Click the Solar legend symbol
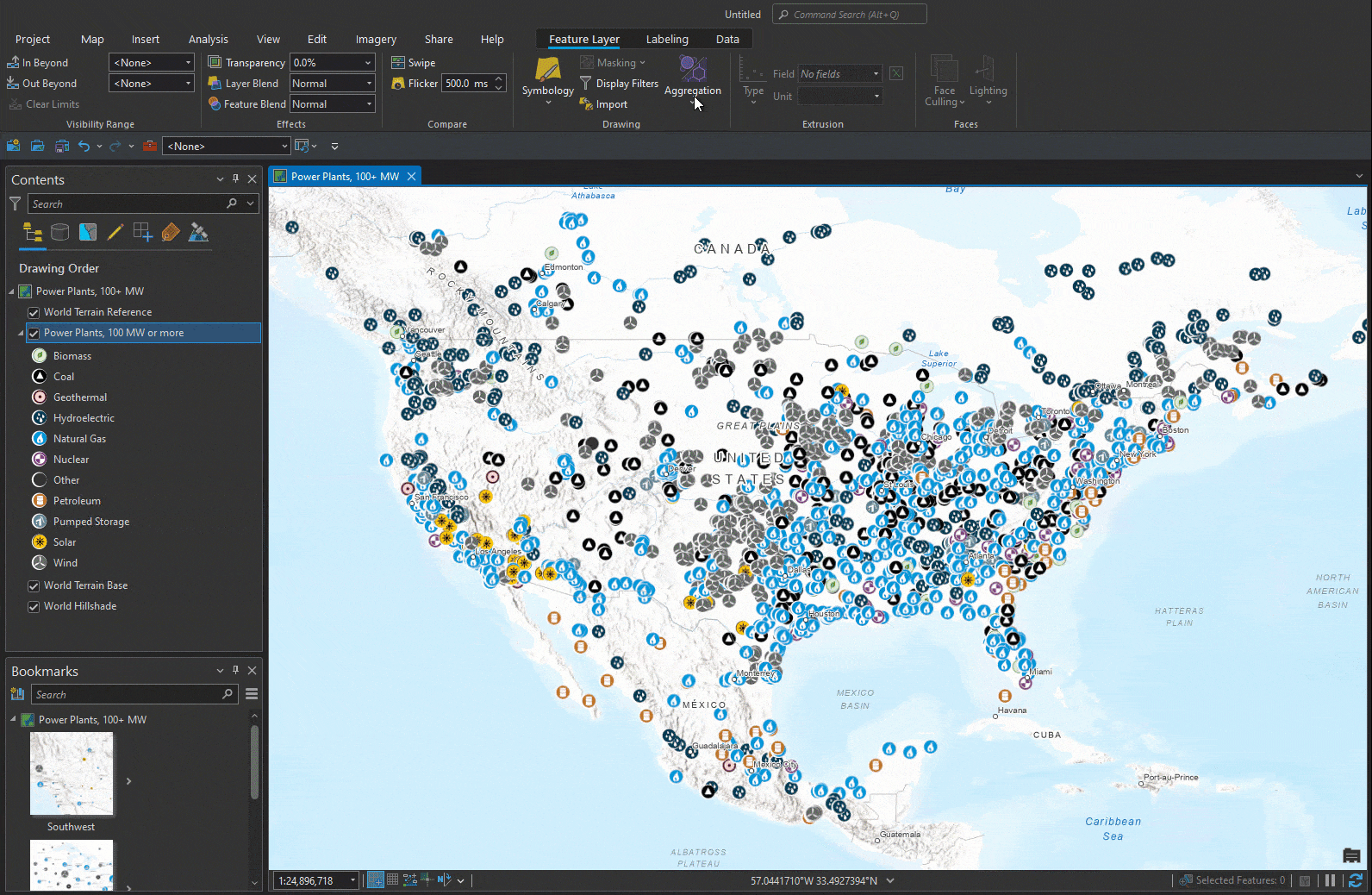1372x895 pixels. [39, 542]
